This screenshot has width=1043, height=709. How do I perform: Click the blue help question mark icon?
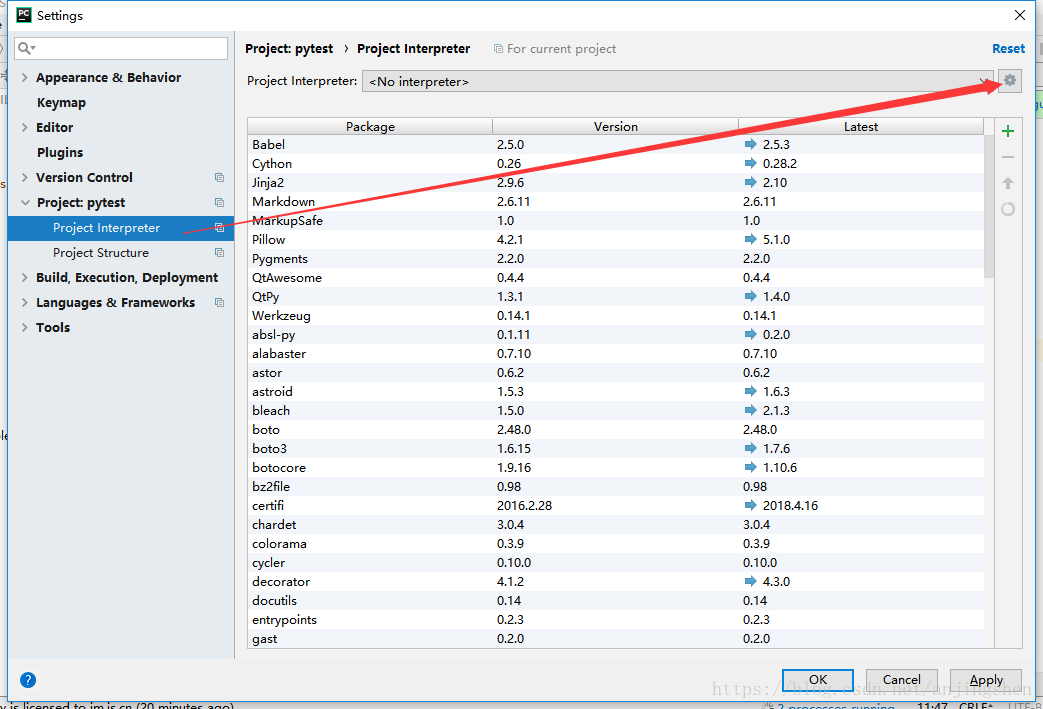click(x=28, y=680)
